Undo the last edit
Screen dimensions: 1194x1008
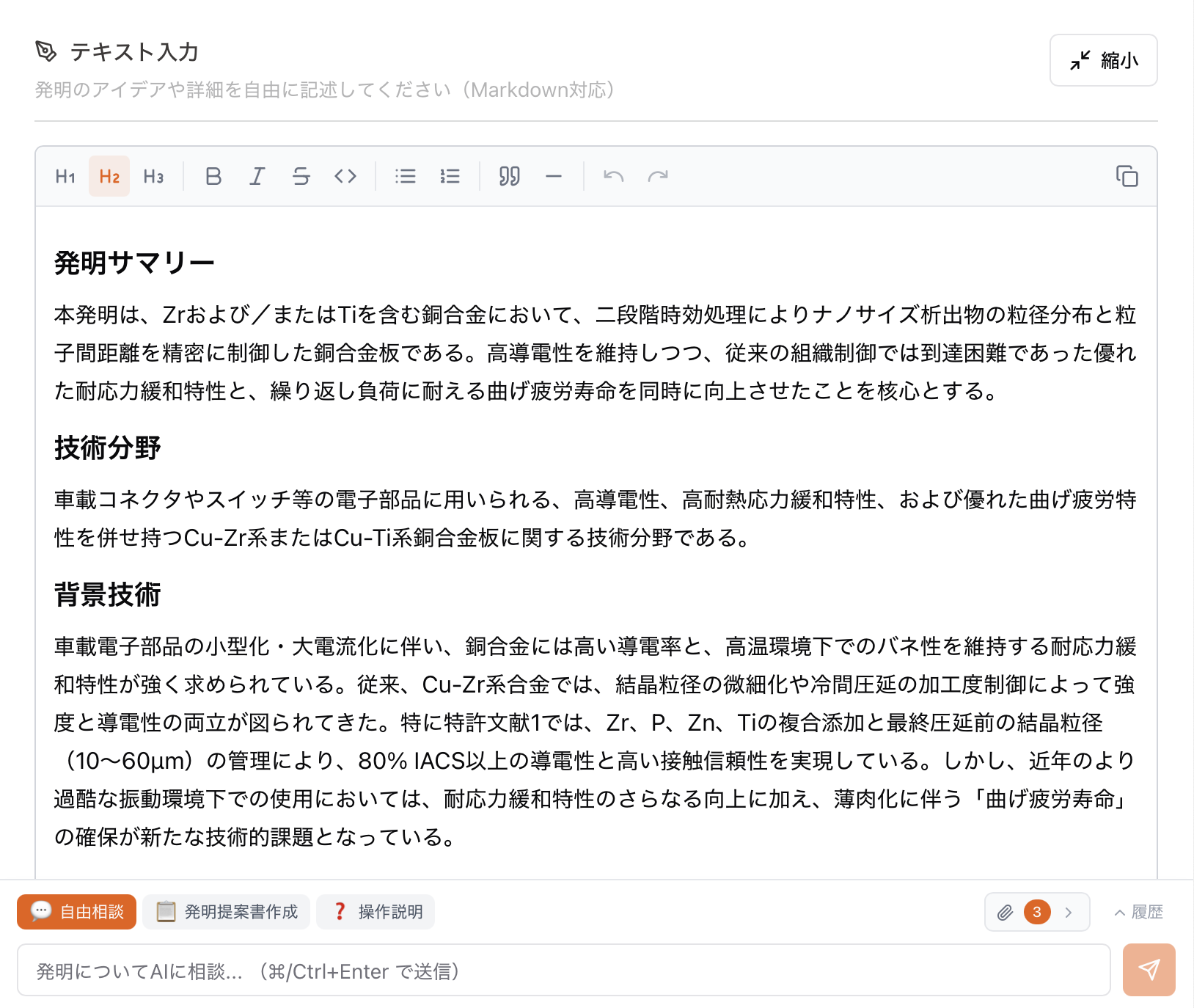pos(613,176)
